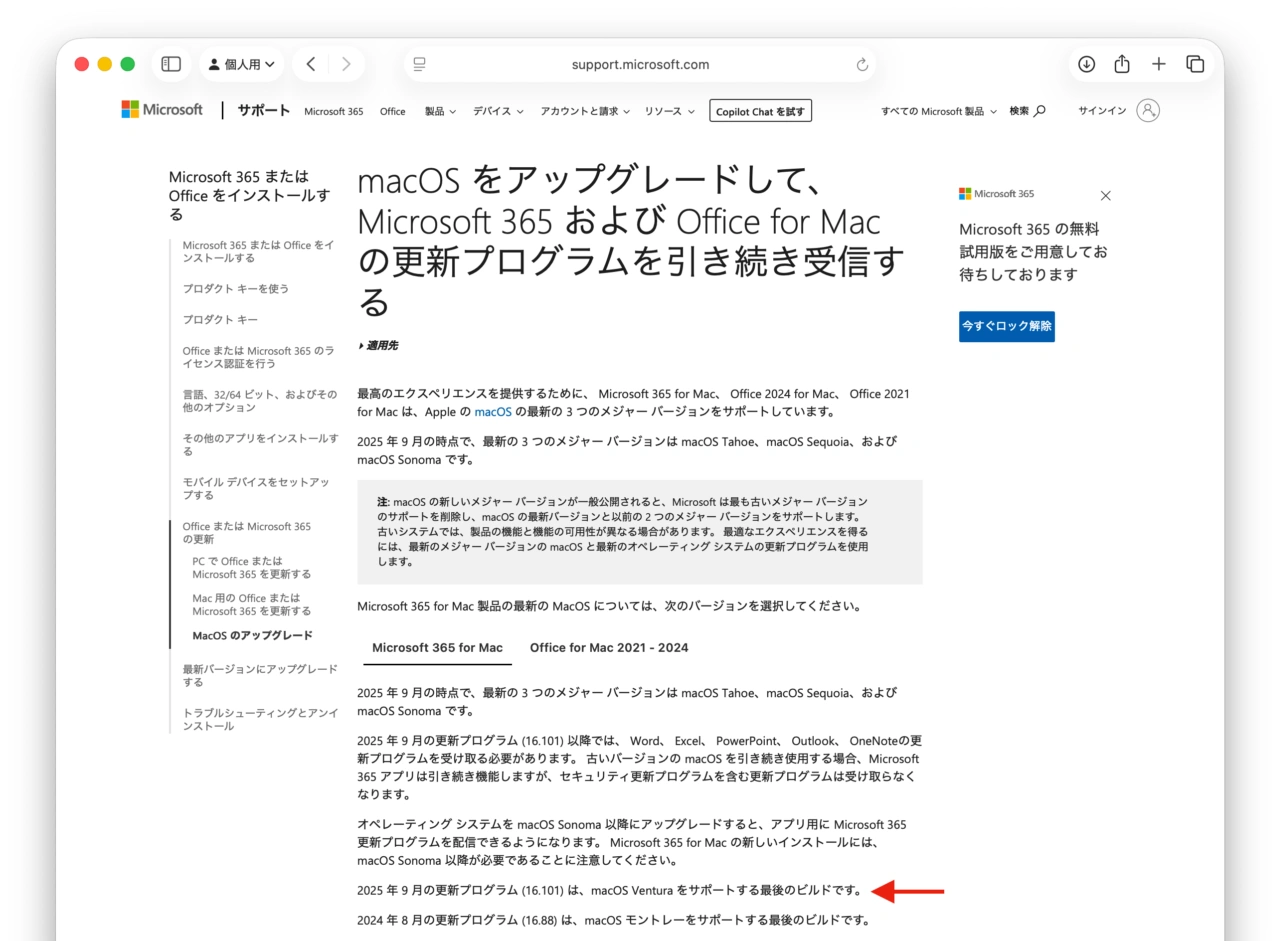Expand the 適用先 disclosure triangle
1280x941 pixels.
click(363, 345)
